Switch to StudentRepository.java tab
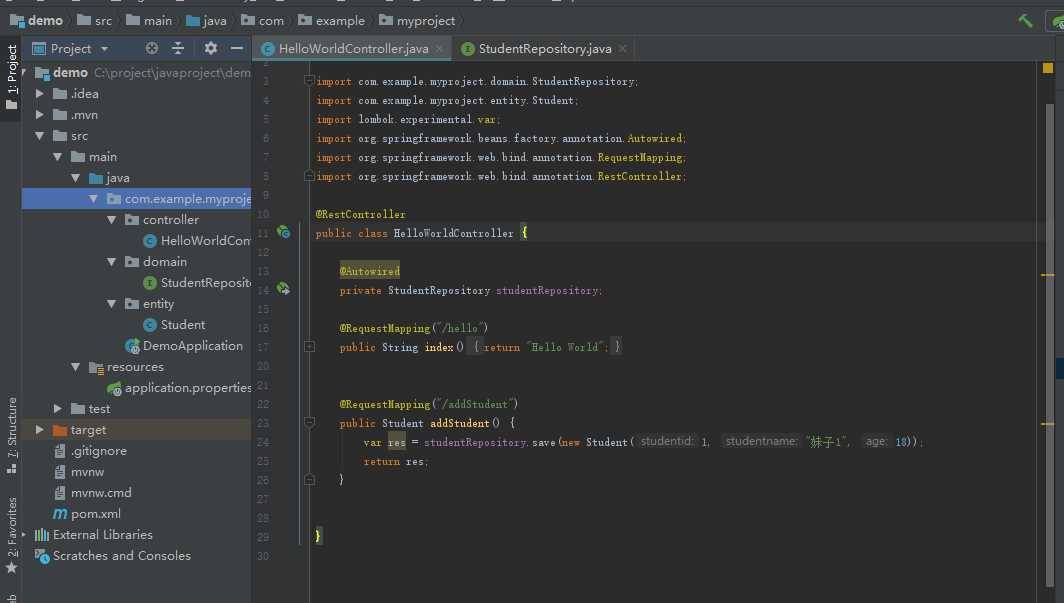 (x=544, y=49)
